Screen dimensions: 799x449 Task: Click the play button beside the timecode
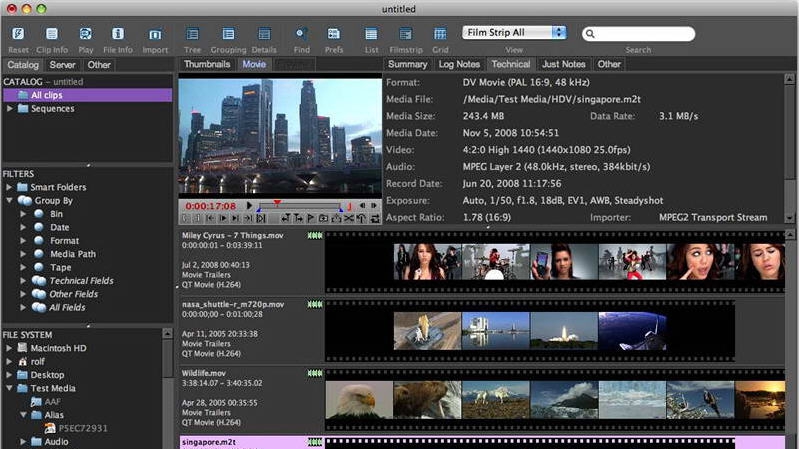249,205
